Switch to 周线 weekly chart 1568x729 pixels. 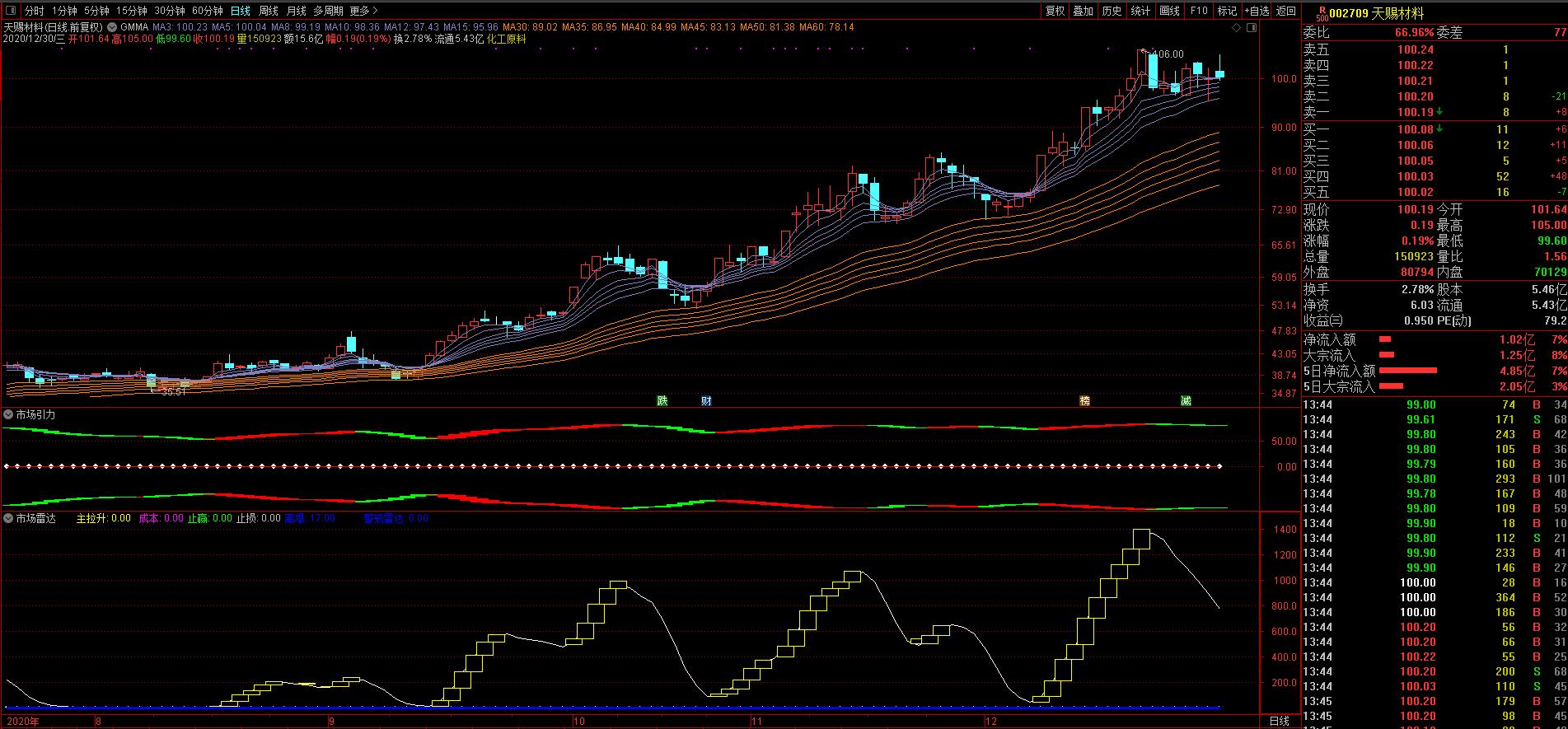click(269, 11)
